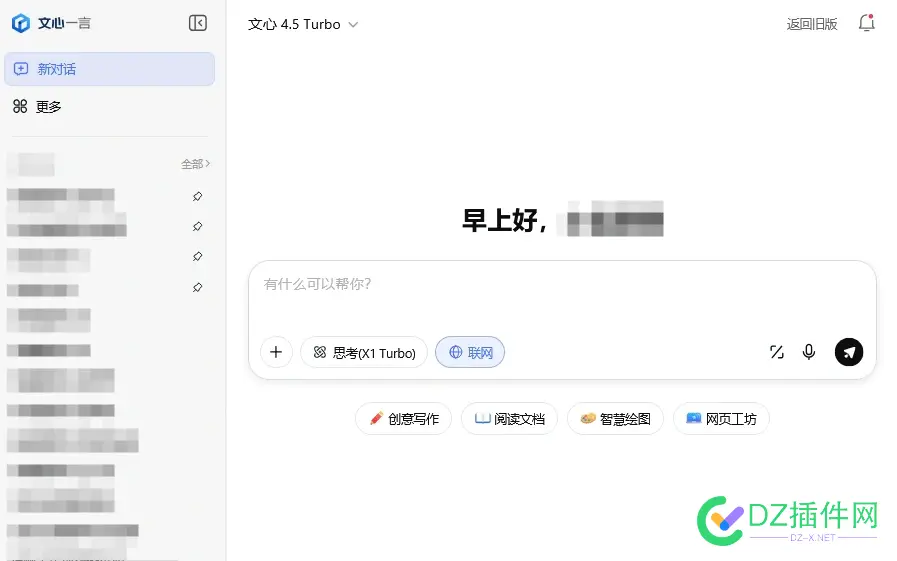897x561 pixels.
Task: Click the plus attachment button
Action: point(276,352)
